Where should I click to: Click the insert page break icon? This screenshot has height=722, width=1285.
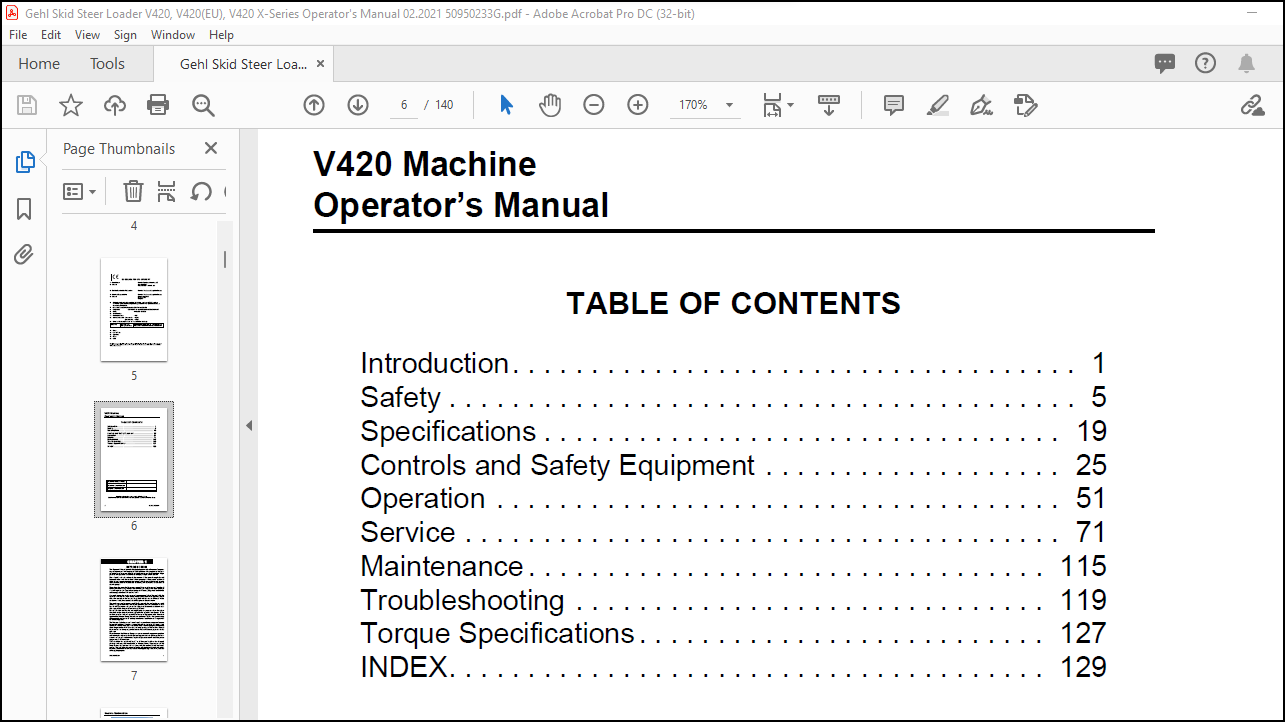[x=166, y=191]
